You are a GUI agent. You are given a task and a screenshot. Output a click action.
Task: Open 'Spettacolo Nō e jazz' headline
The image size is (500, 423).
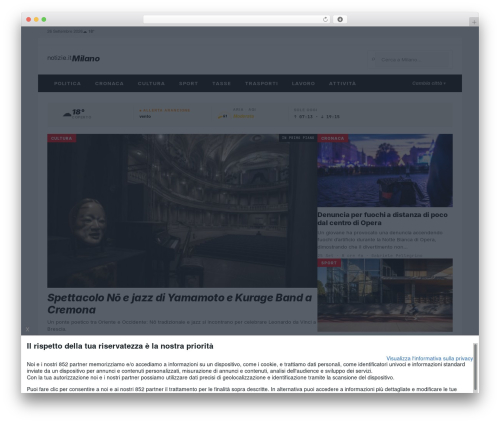(x=180, y=303)
